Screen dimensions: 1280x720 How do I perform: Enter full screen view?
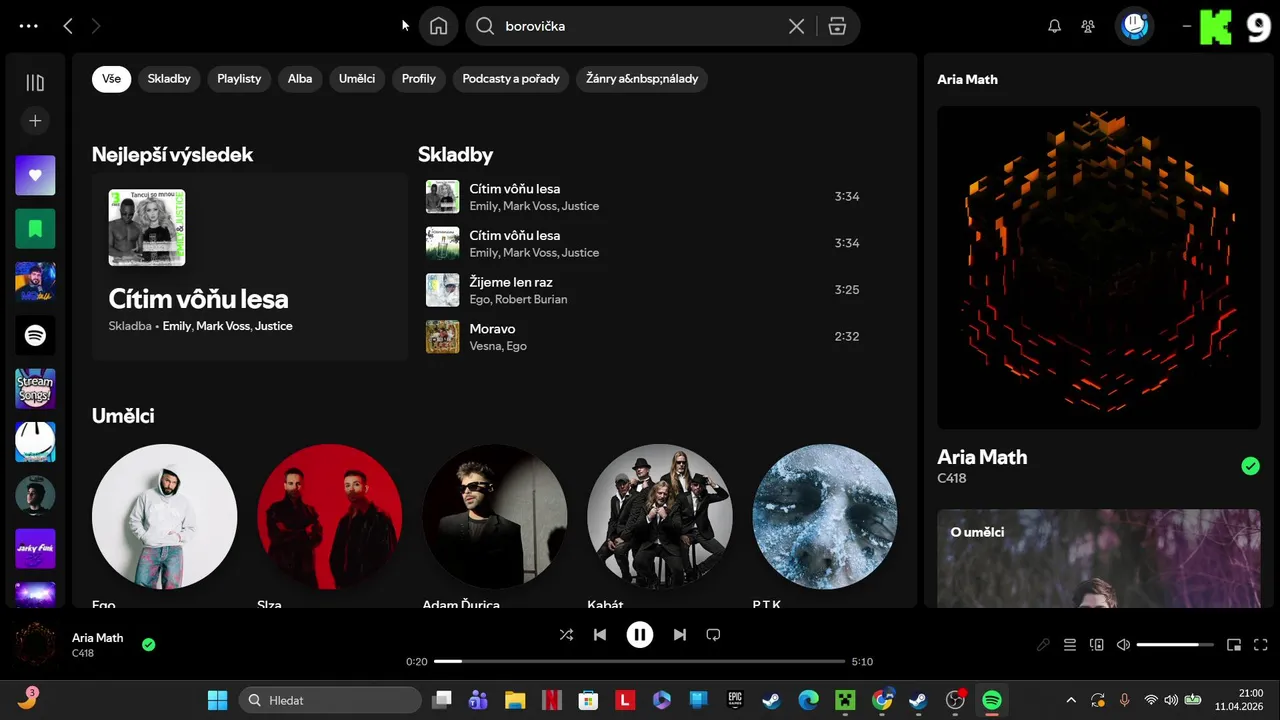coord(1261,645)
